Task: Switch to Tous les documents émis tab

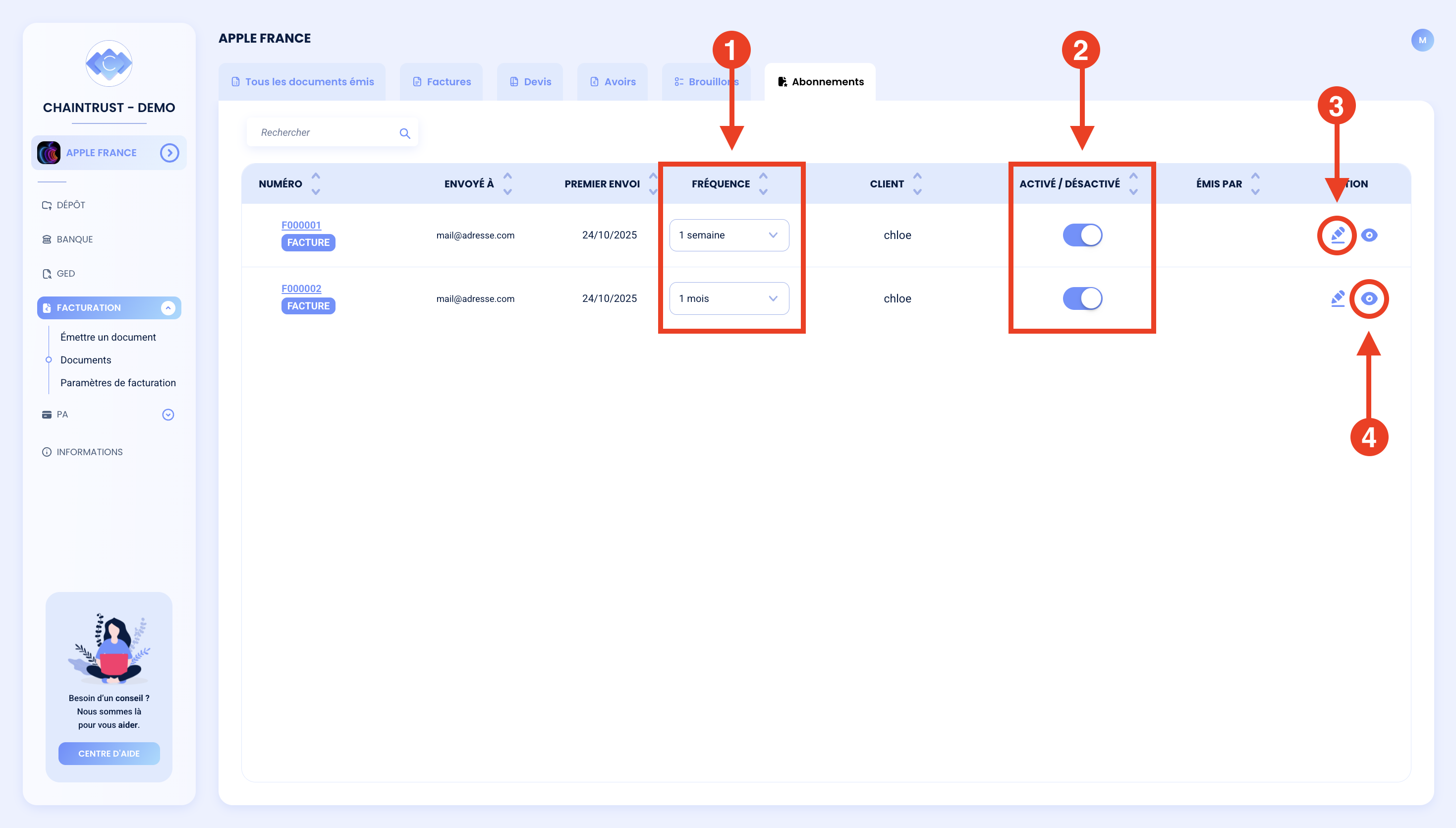Action: tap(302, 81)
